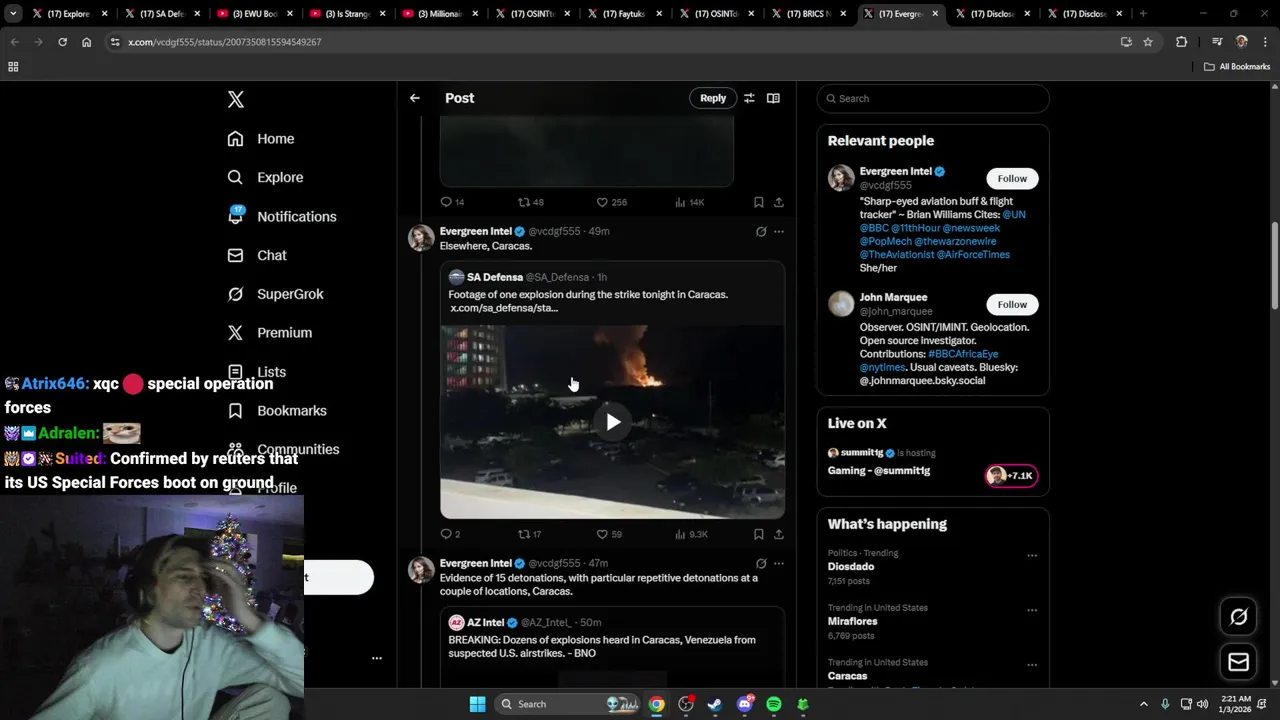Switch to the '(17) Faytuks' tab
Viewport: 1280px width, 720px height.
click(624, 14)
